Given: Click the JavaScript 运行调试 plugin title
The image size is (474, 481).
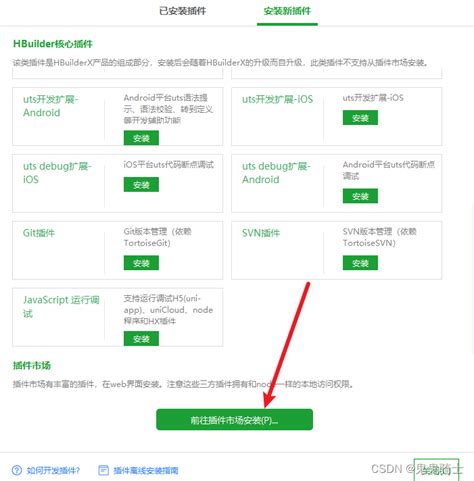Looking at the screenshot, I should point(61,306).
